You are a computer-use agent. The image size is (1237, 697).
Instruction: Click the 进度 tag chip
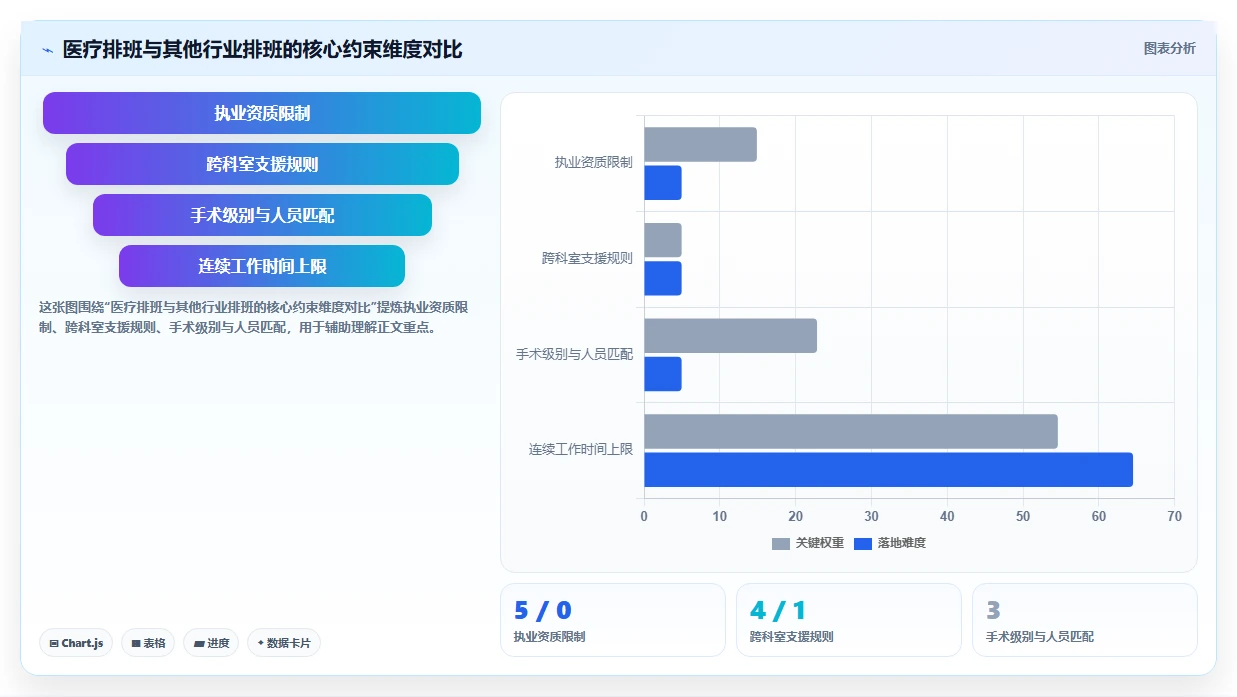211,643
